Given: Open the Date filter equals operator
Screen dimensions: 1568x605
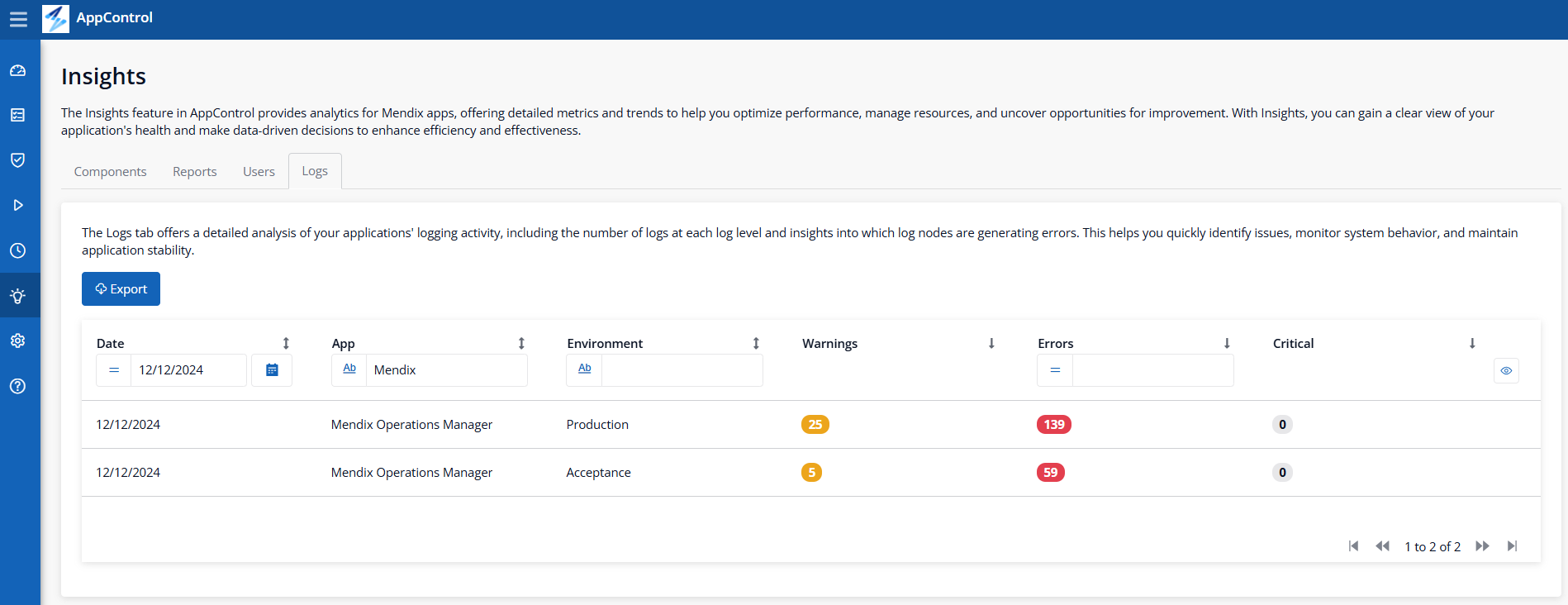Looking at the screenshot, I should pyautogui.click(x=114, y=370).
